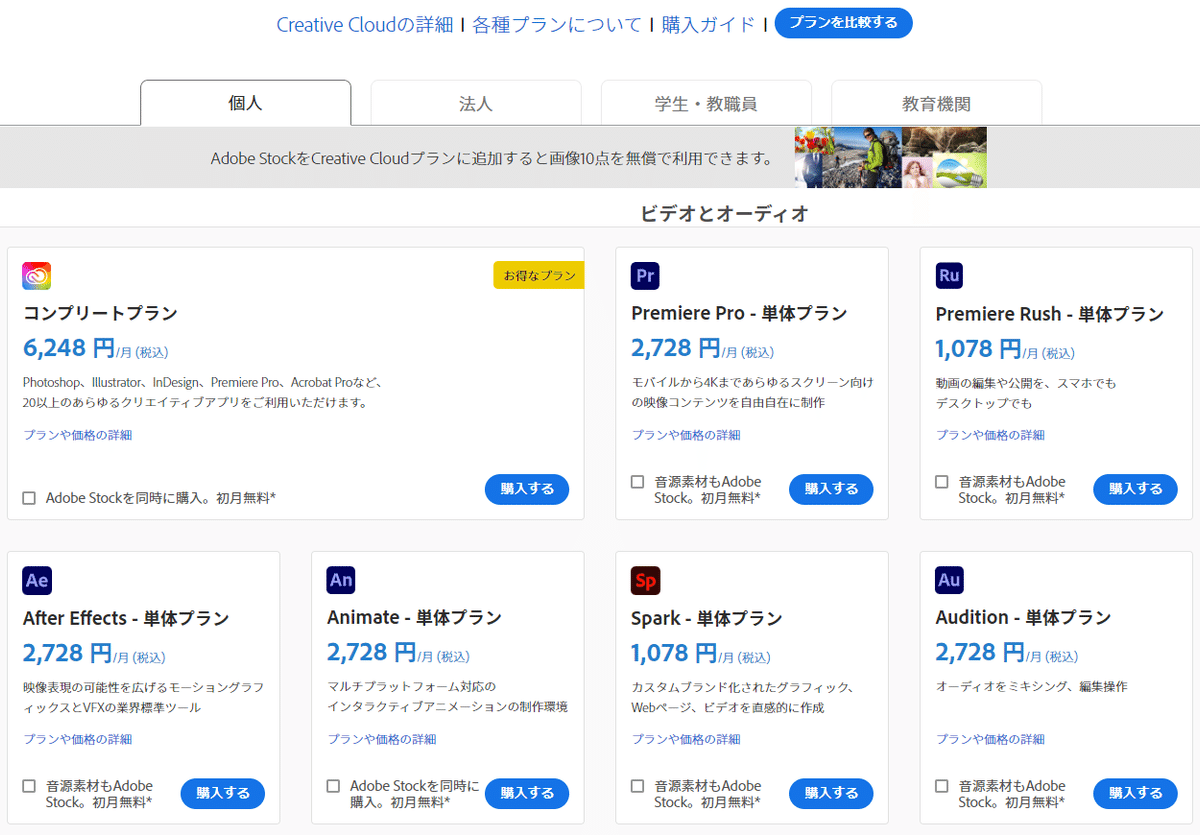Click the Premiere Rush - 単体プラン title
The width and height of the screenshot is (1200, 835).
click(x=1050, y=313)
